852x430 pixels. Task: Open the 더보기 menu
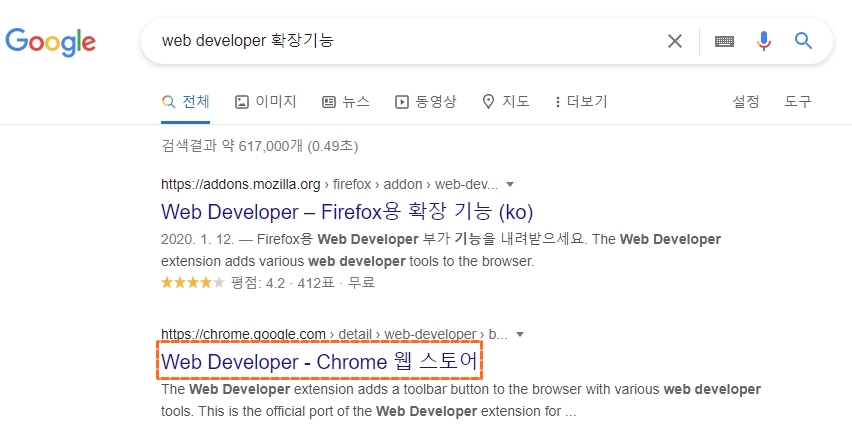[581, 102]
